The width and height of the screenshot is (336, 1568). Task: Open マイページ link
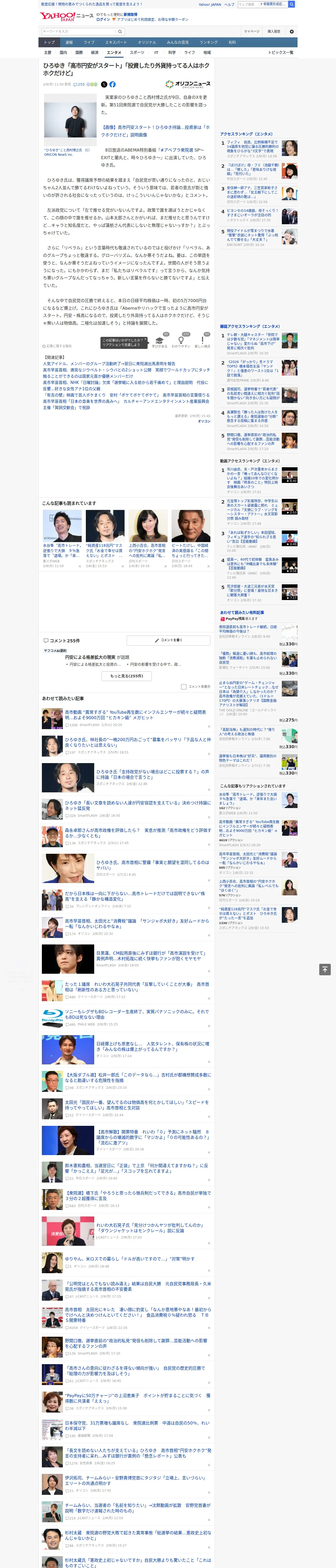(x=252, y=31)
